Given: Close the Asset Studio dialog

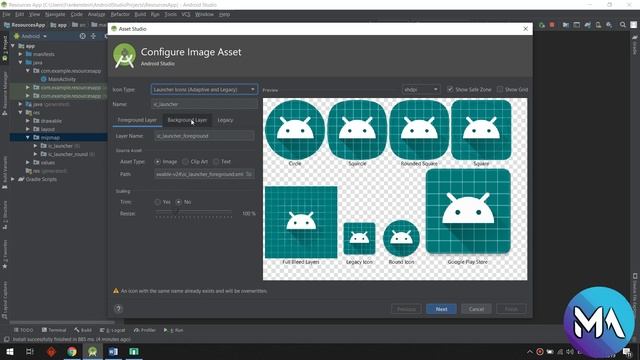Looking at the screenshot, I should click(526, 29).
